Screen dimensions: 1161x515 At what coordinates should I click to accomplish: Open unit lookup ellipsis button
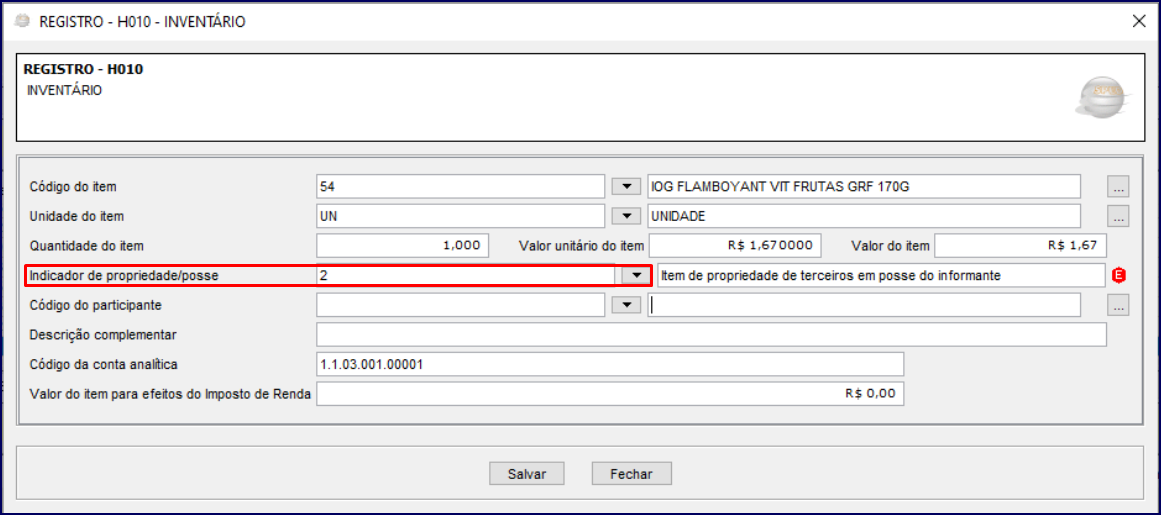[1118, 216]
